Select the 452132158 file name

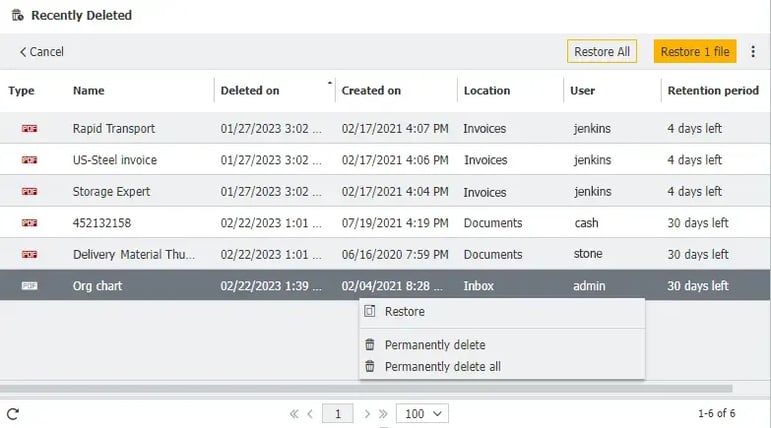click(102, 223)
